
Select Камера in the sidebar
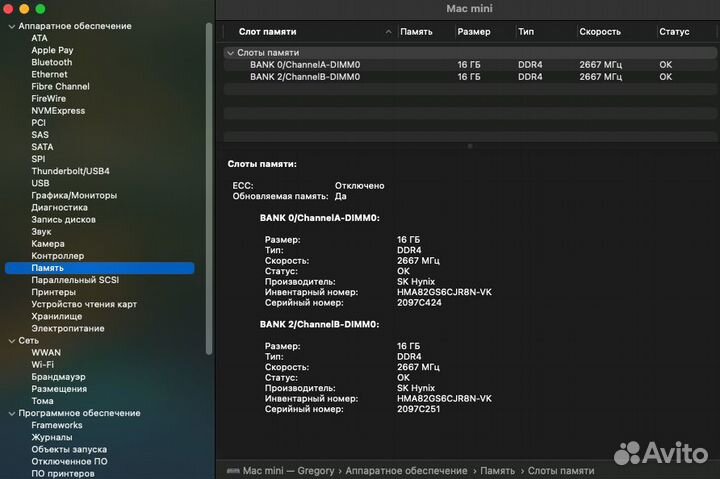tap(48, 243)
